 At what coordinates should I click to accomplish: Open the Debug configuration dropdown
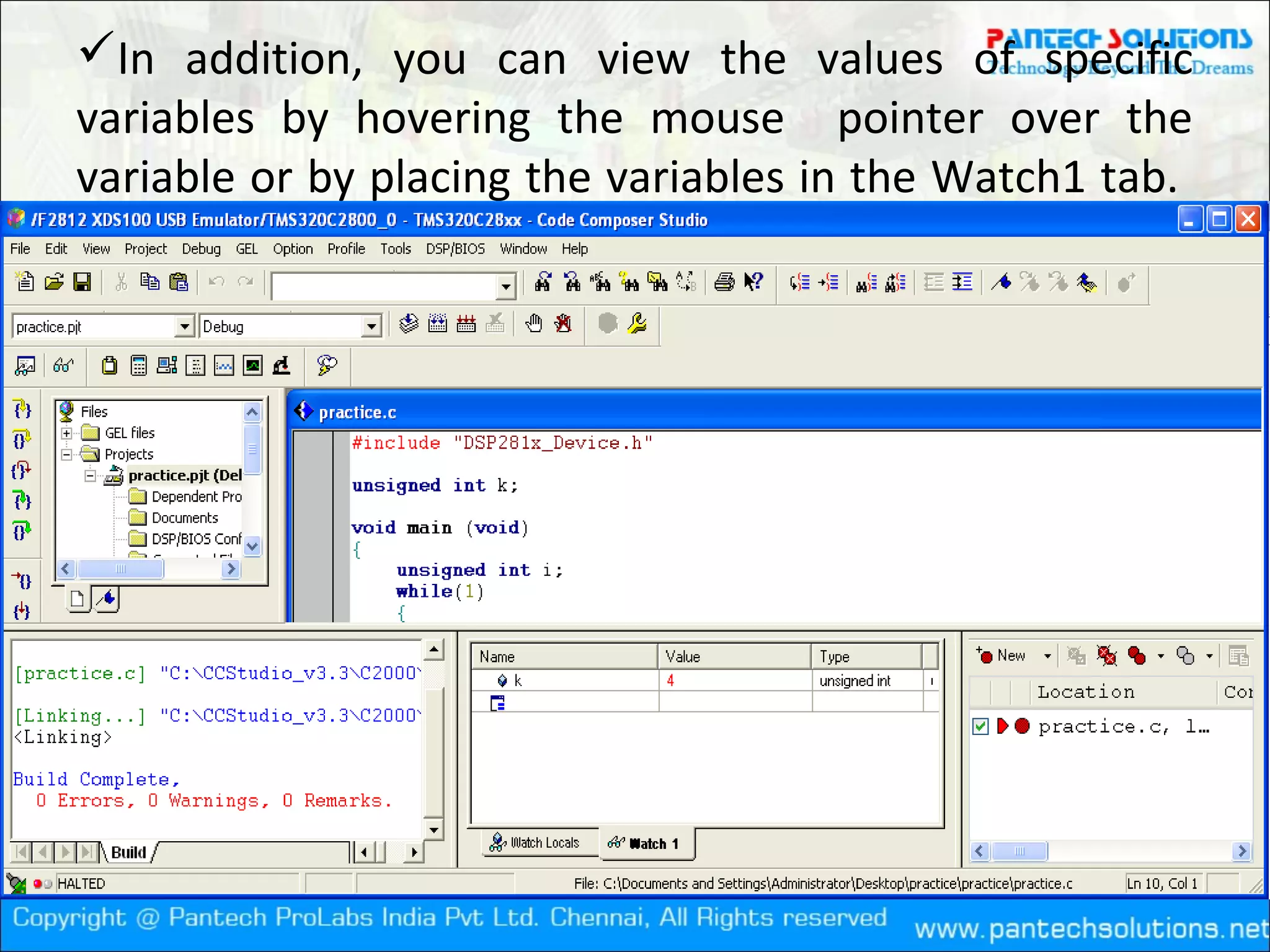(x=371, y=326)
